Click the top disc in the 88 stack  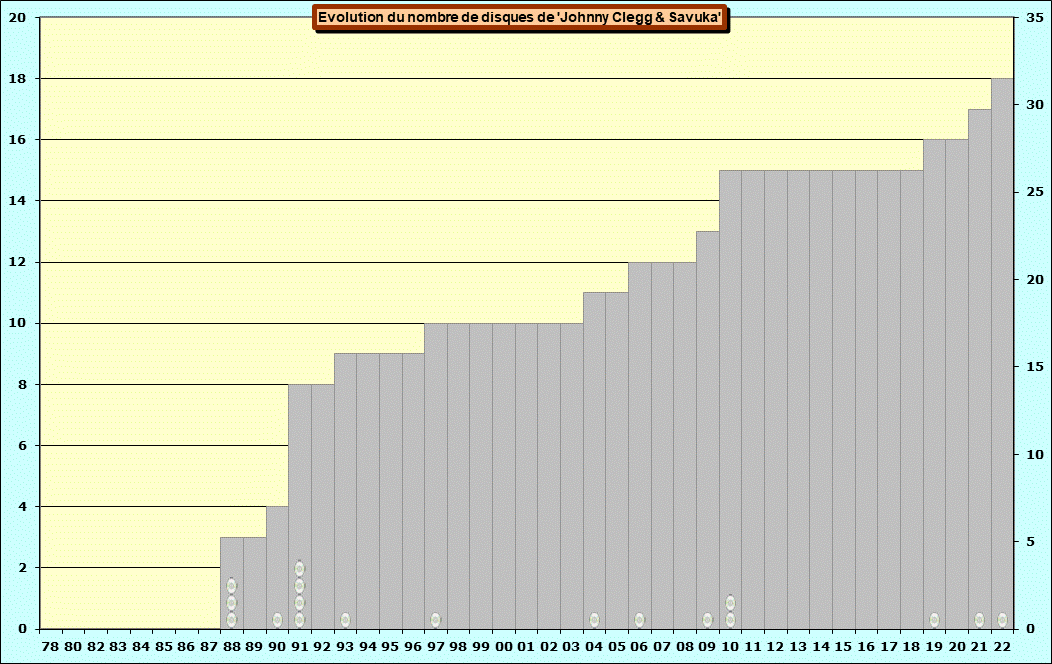coord(231,585)
